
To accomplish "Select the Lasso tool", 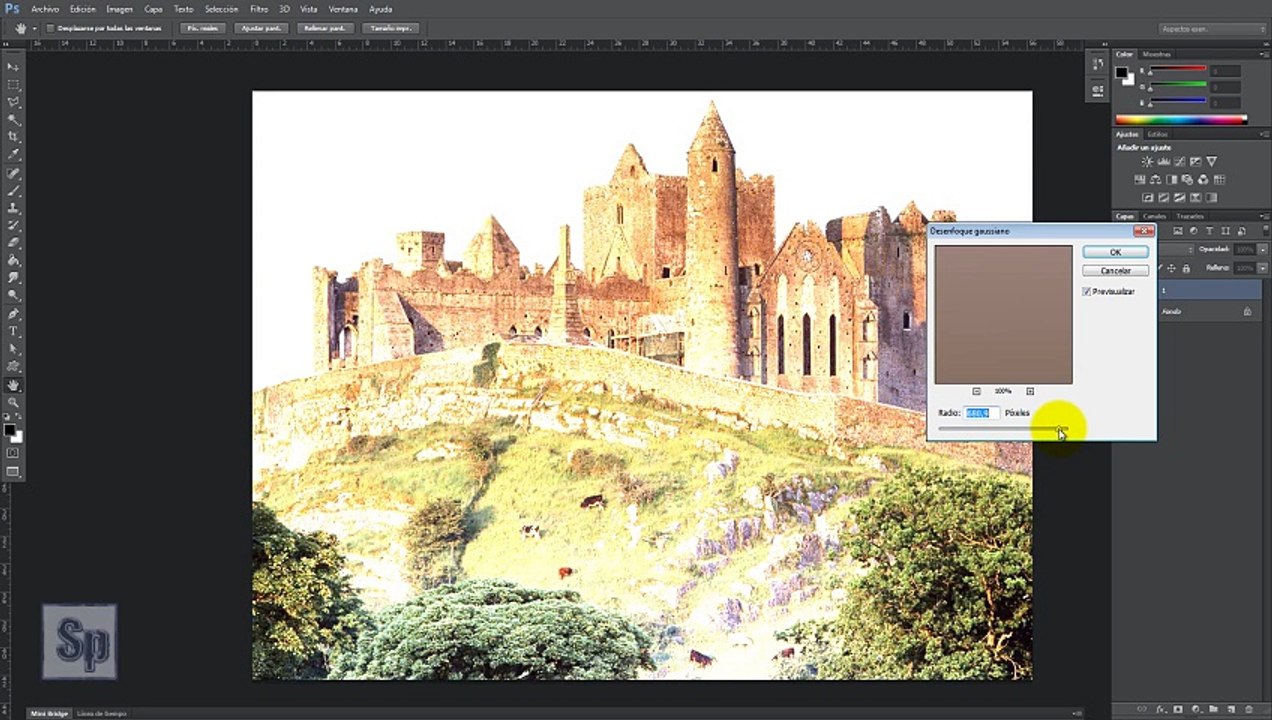I will click(x=14, y=102).
